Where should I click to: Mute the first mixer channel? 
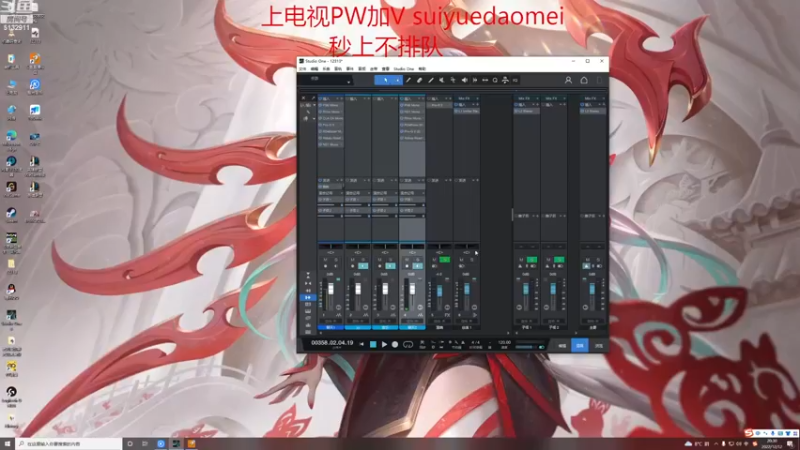point(326,260)
